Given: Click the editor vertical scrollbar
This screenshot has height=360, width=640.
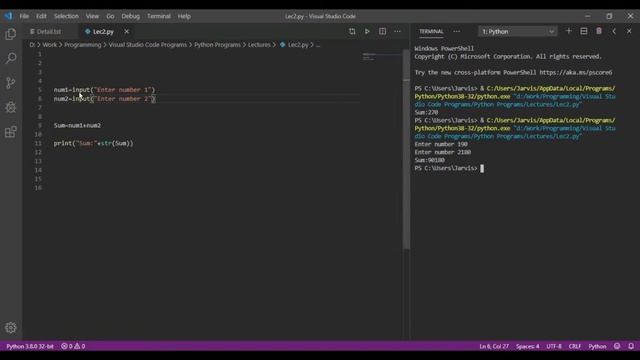Looking at the screenshot, I should pyautogui.click(x=406, y=149).
